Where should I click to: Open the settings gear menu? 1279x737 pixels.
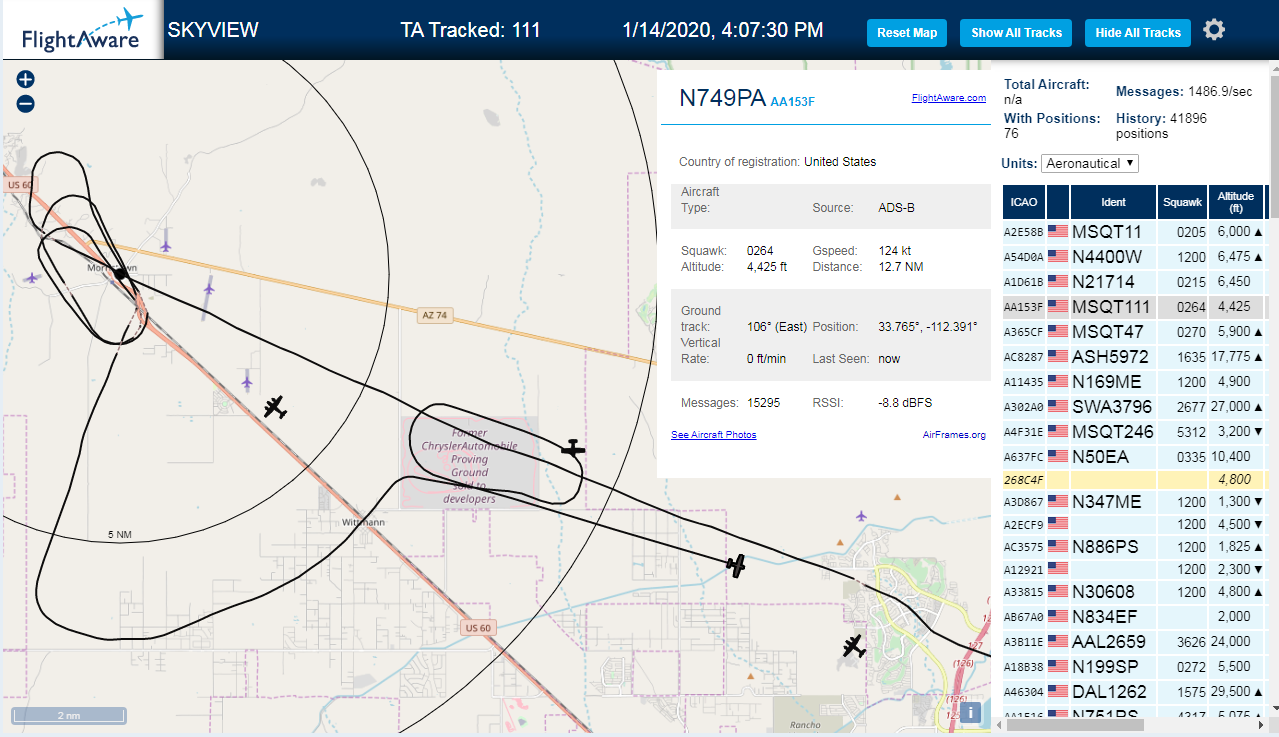coord(1214,30)
